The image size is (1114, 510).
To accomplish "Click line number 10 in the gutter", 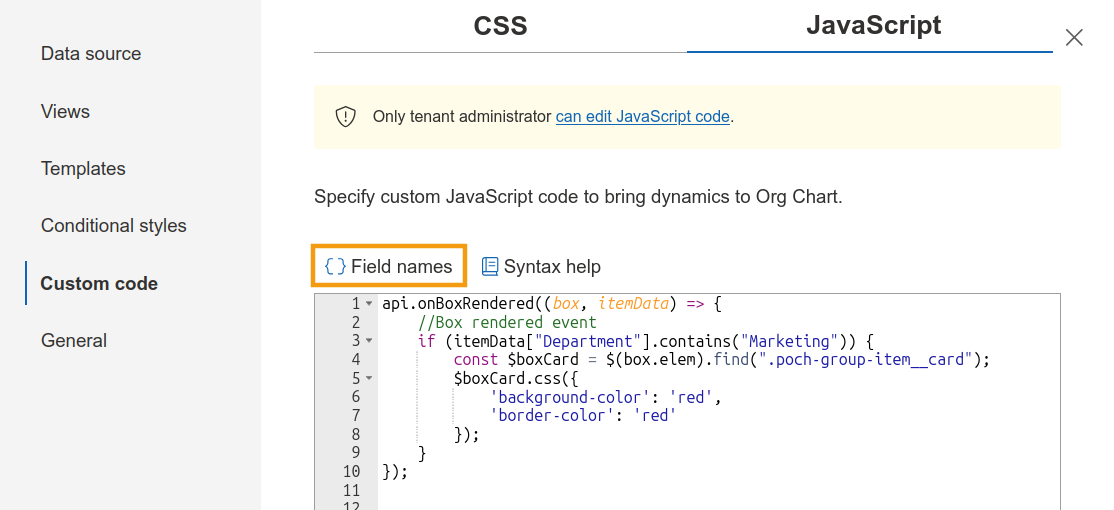I will (352, 470).
